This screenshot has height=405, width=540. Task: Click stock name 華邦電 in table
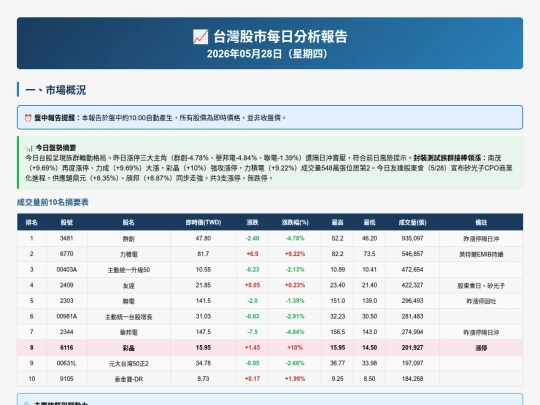[x=128, y=332]
